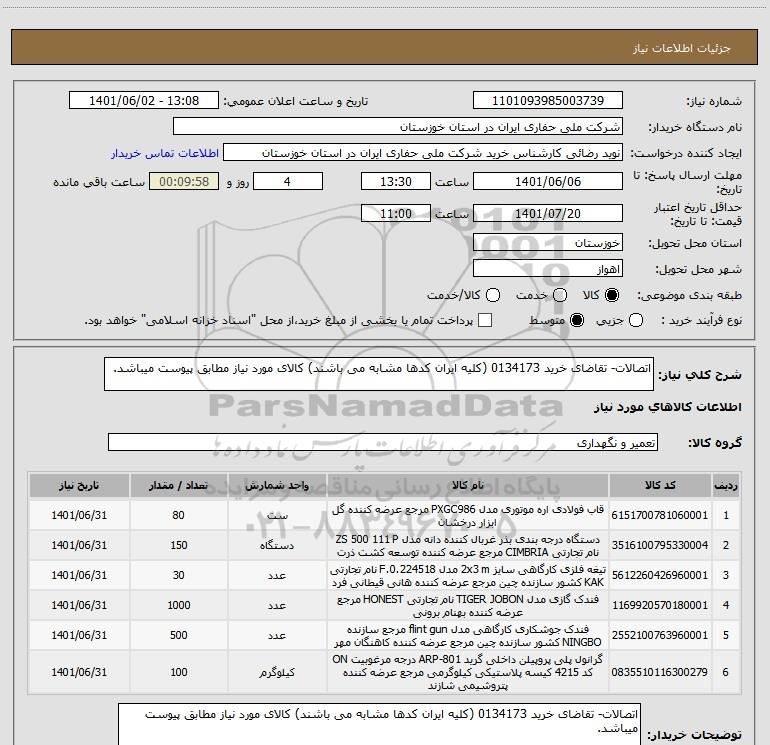
Task: Click the flint gun welding lighter item name
Action: pyautogui.click(x=468, y=635)
